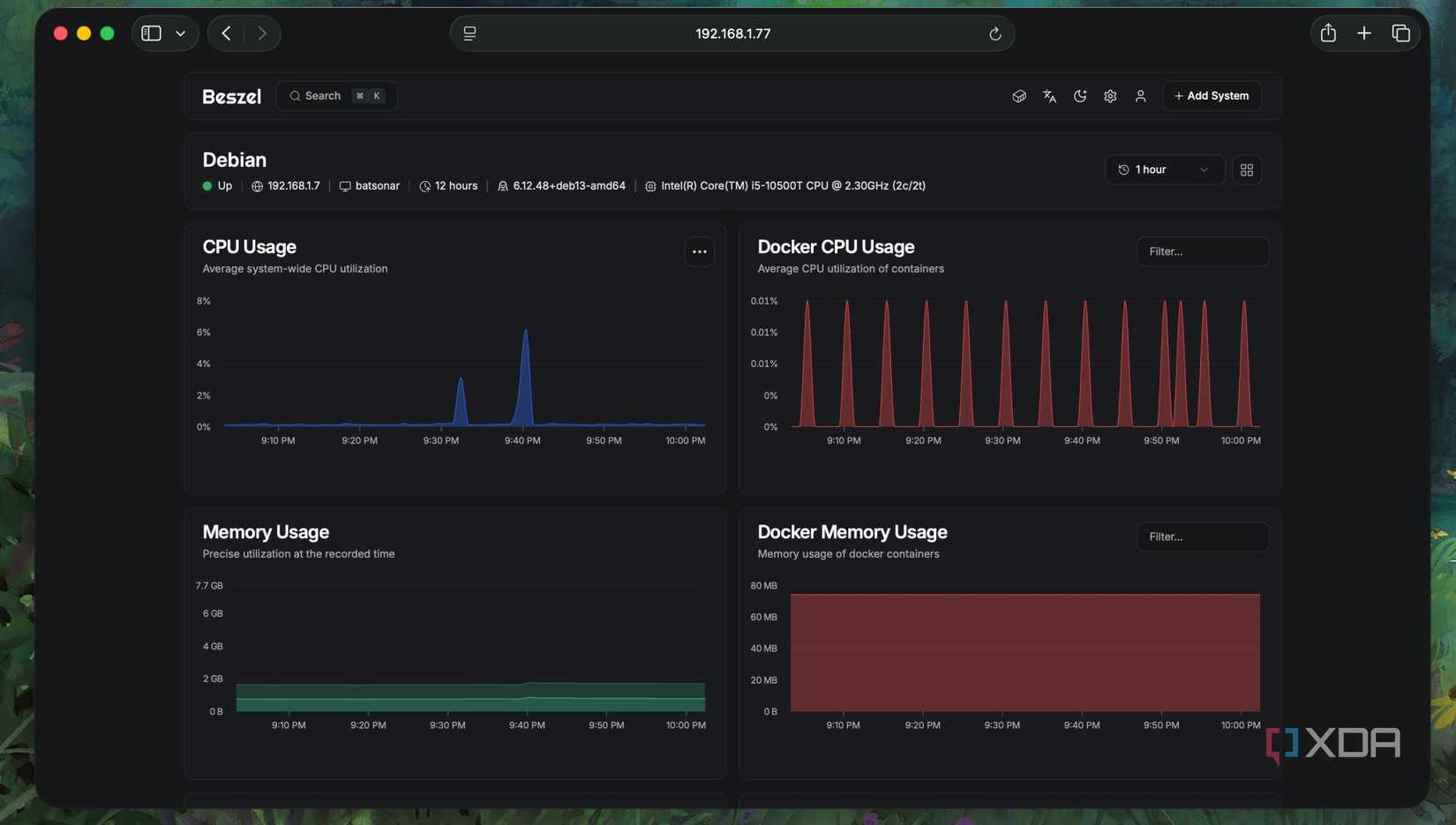Click the macOS Share icon in Safari

pos(1327,32)
